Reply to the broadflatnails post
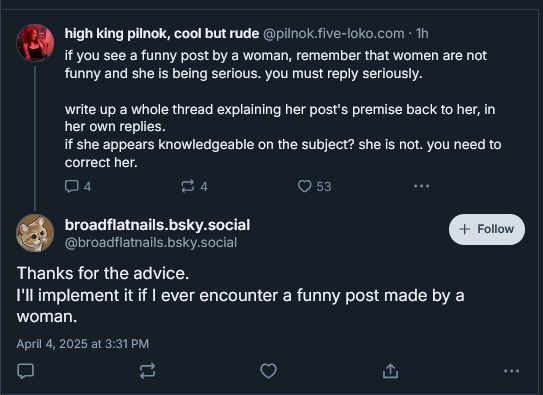The width and height of the screenshot is (543, 395). [26, 371]
